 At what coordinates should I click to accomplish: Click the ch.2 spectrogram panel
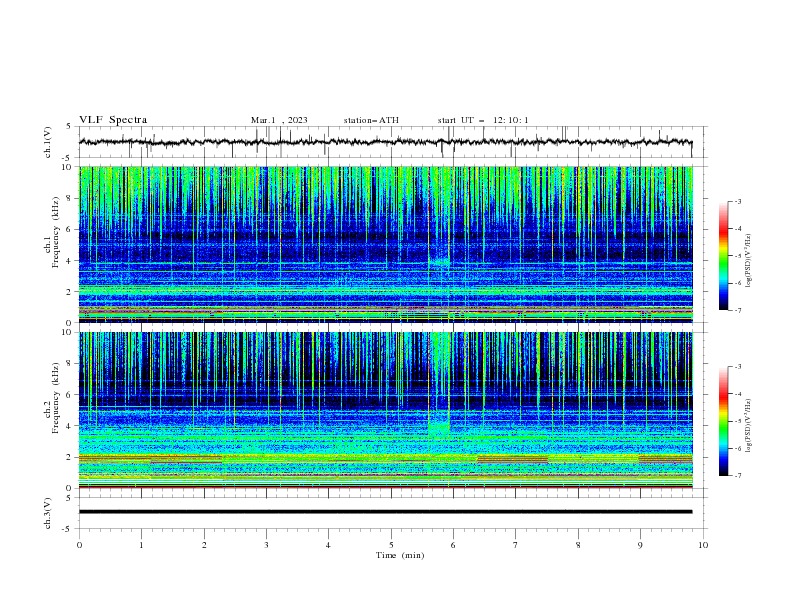pos(385,410)
